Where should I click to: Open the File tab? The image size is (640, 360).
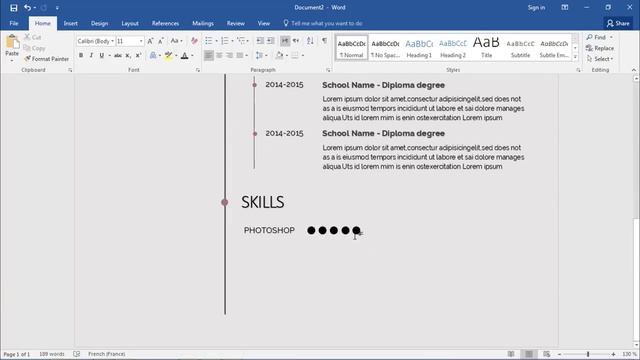click(x=14, y=24)
